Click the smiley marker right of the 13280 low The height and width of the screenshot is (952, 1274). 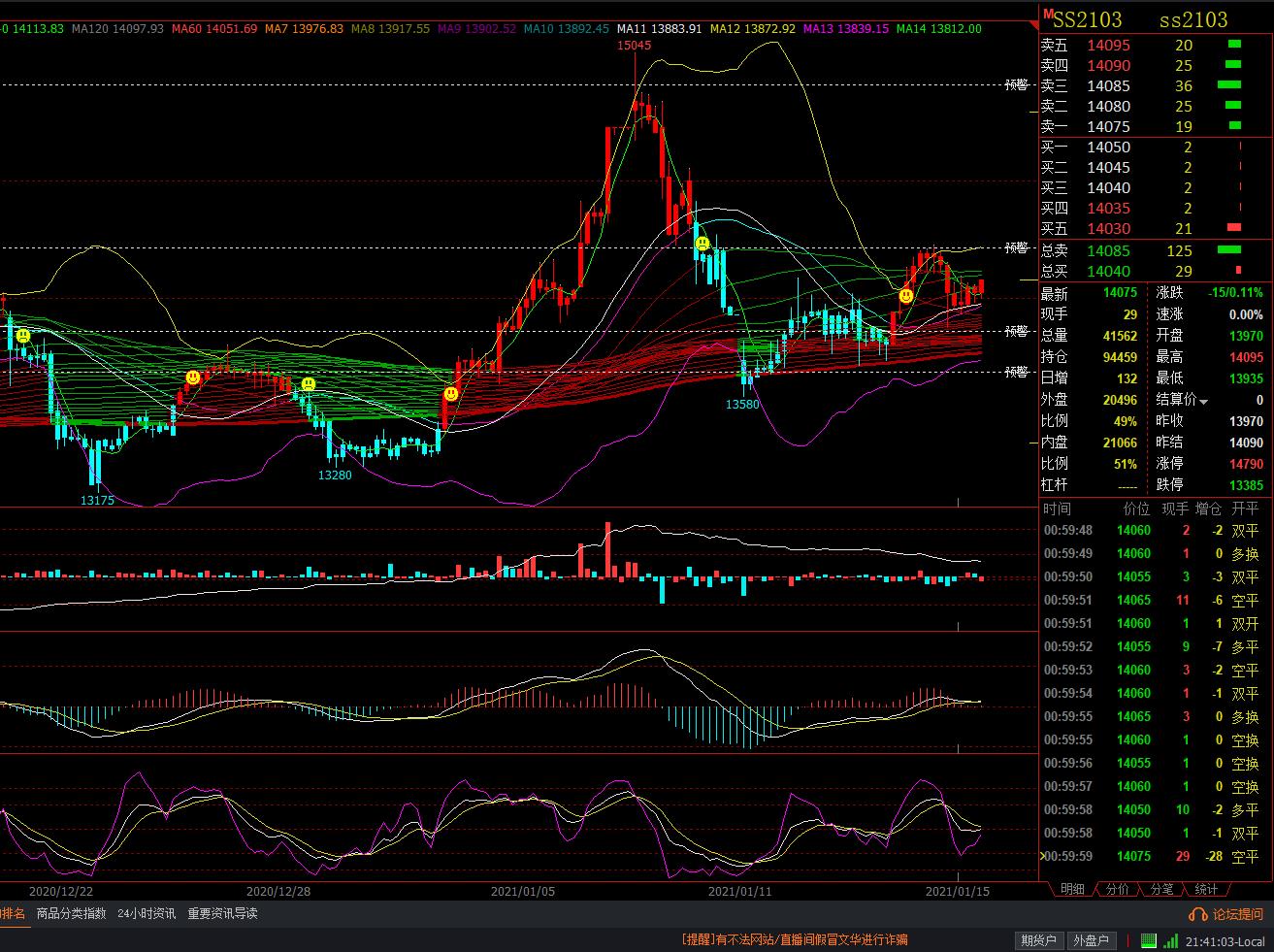point(451,394)
